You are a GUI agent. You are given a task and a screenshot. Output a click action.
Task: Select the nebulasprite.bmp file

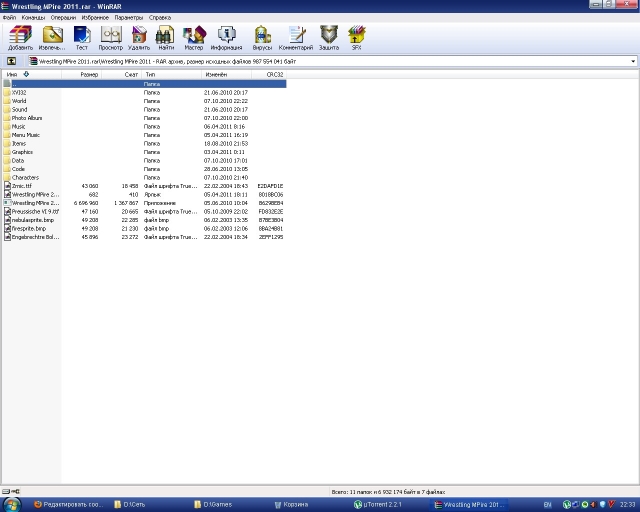[x=144, y=220]
